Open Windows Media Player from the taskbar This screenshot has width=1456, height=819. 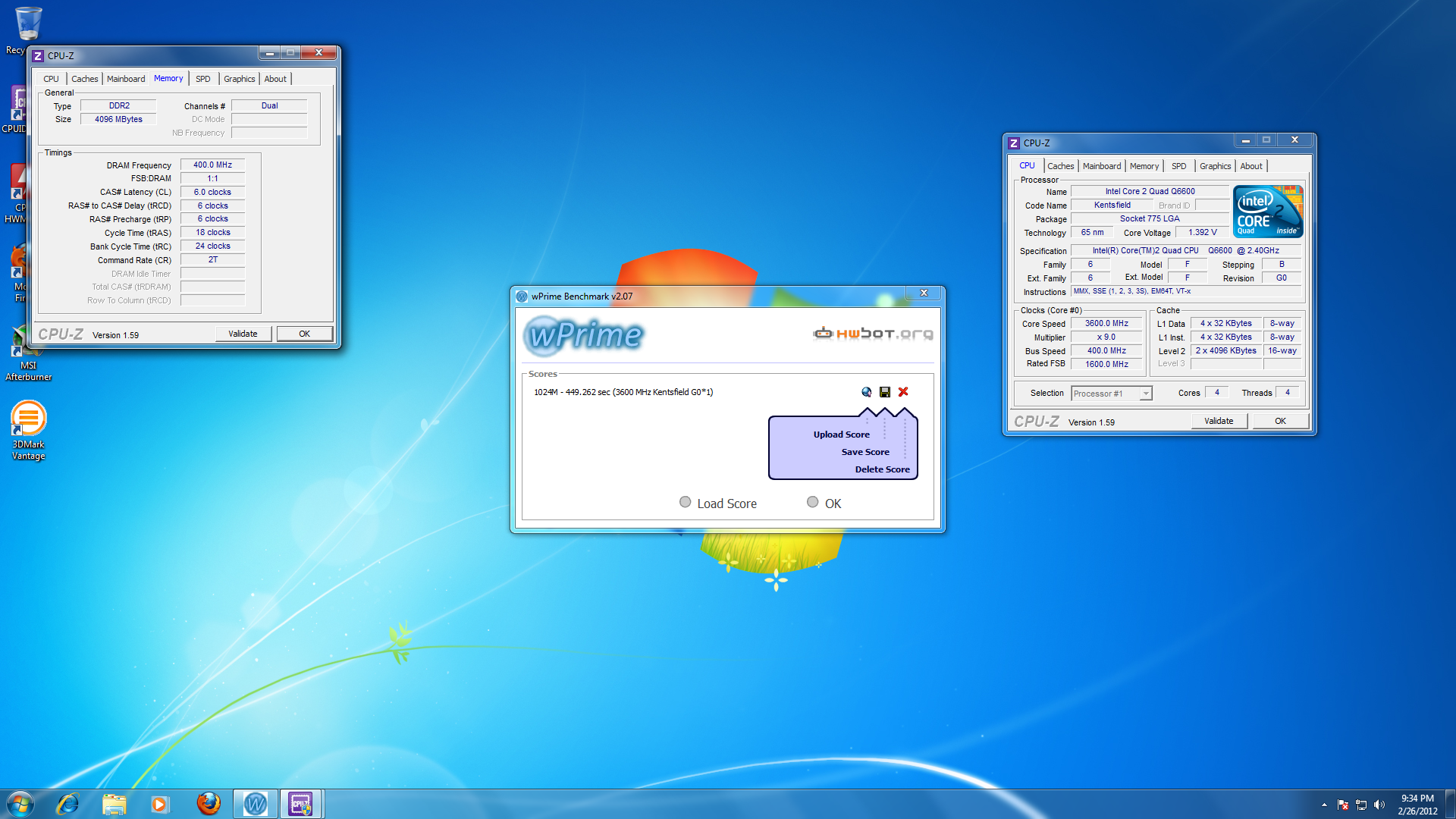coord(159,804)
